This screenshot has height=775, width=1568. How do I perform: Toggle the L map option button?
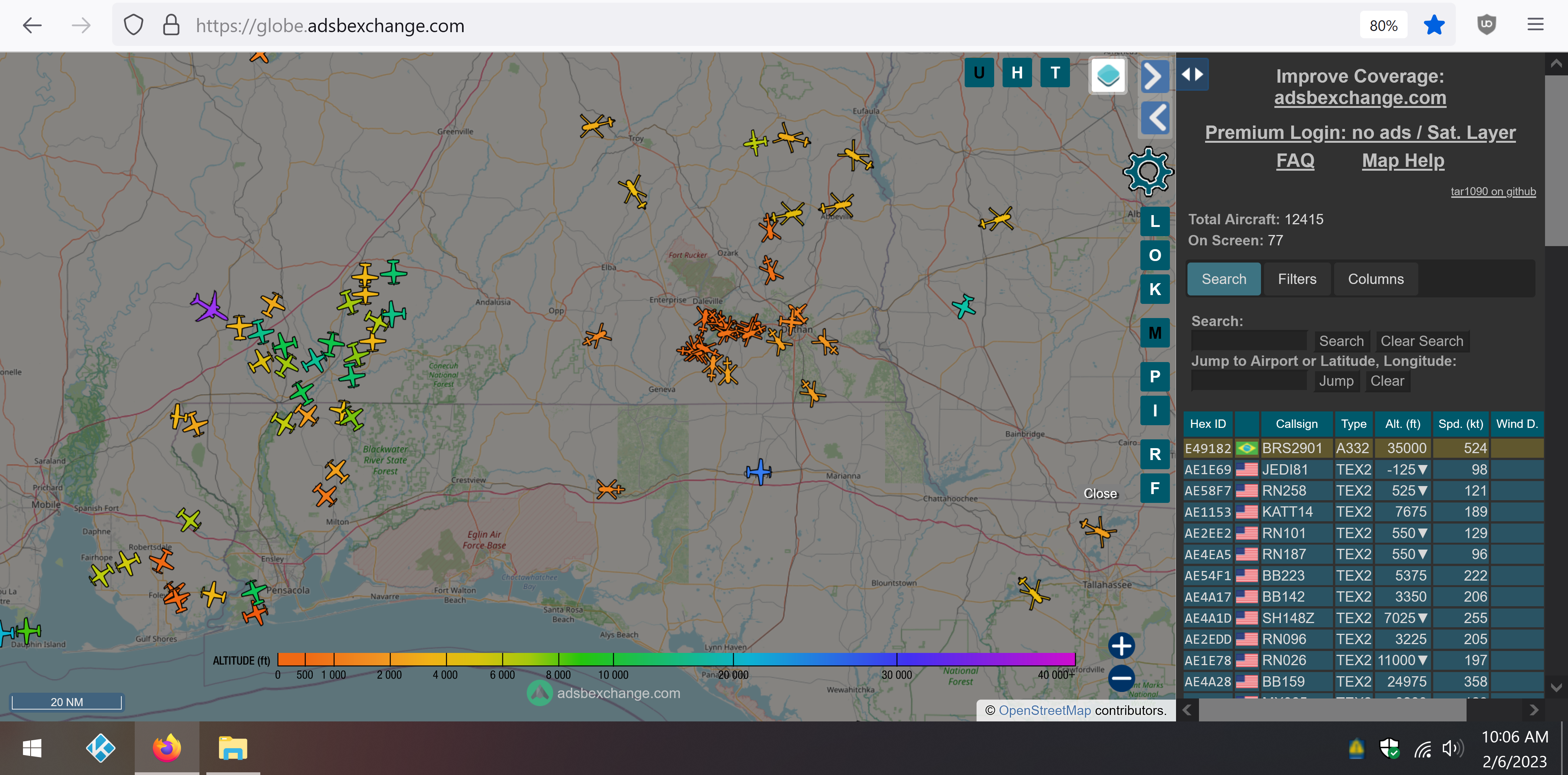[1155, 222]
